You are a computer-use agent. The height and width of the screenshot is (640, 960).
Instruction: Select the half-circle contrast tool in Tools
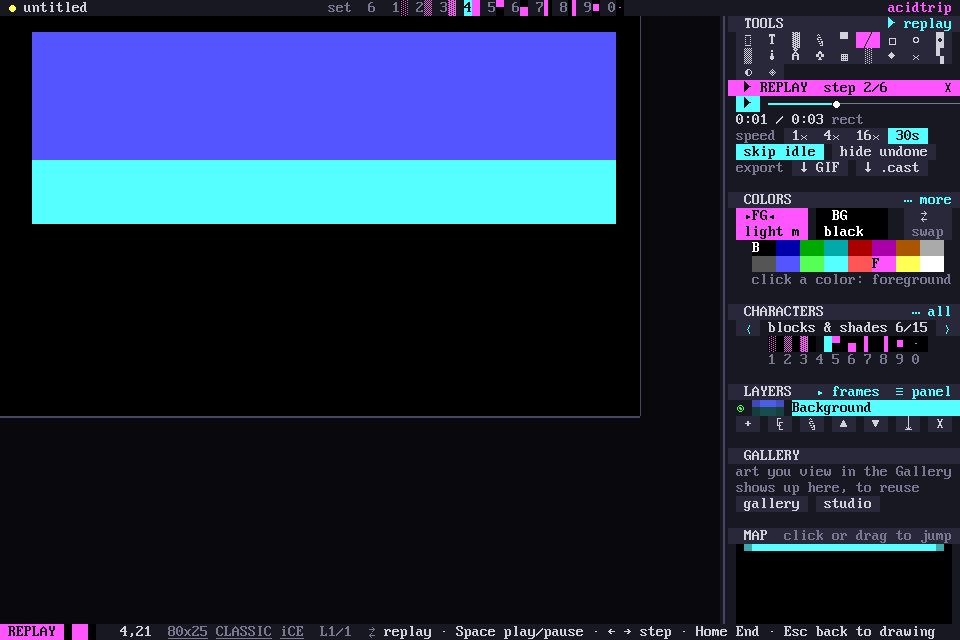pyautogui.click(x=748, y=72)
